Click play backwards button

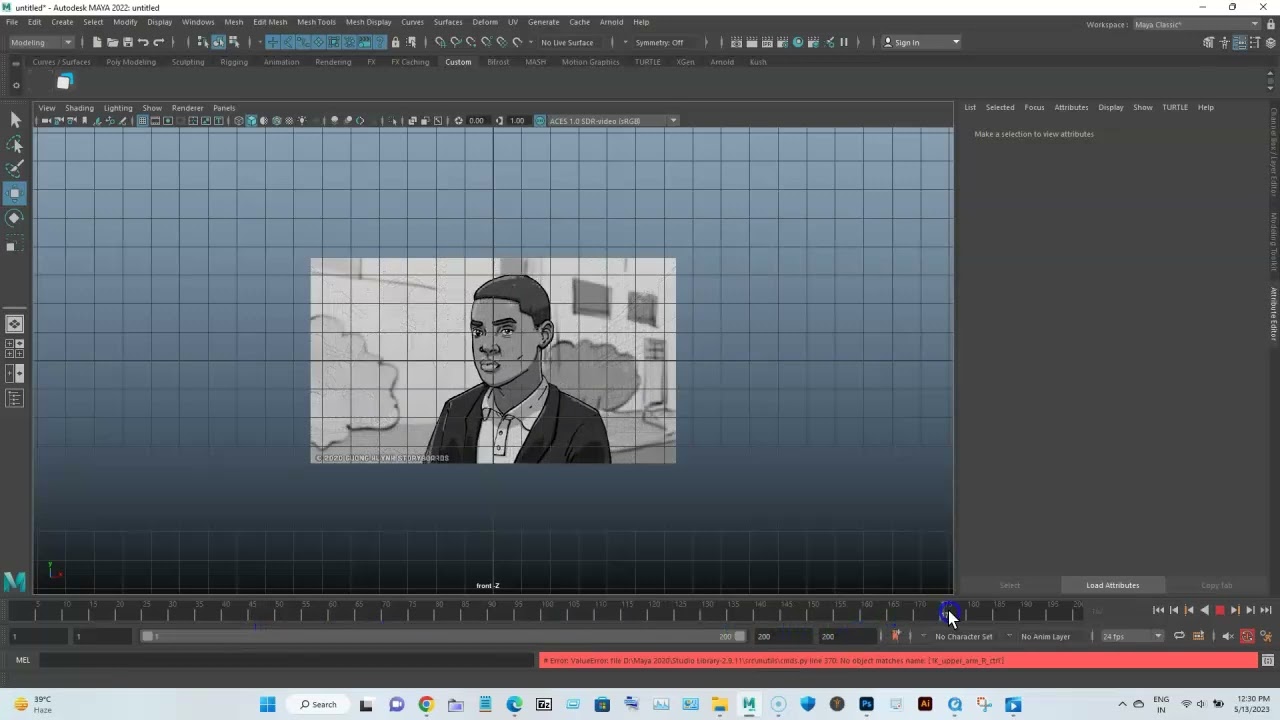point(1204,610)
